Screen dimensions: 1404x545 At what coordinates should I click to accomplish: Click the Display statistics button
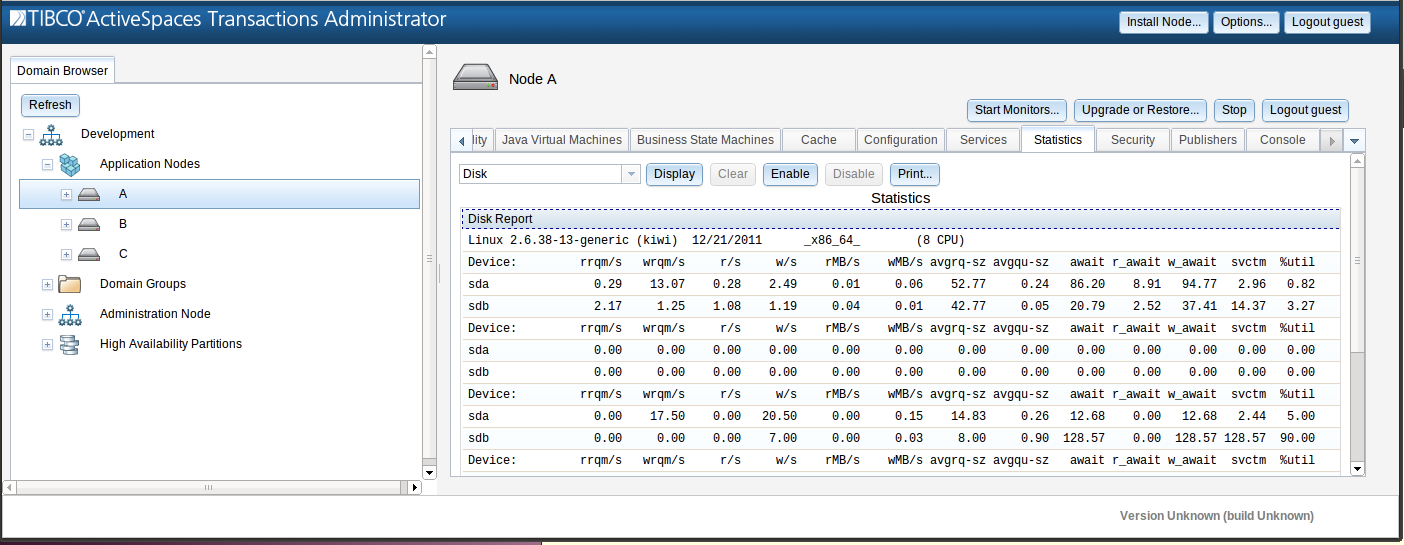click(x=674, y=174)
